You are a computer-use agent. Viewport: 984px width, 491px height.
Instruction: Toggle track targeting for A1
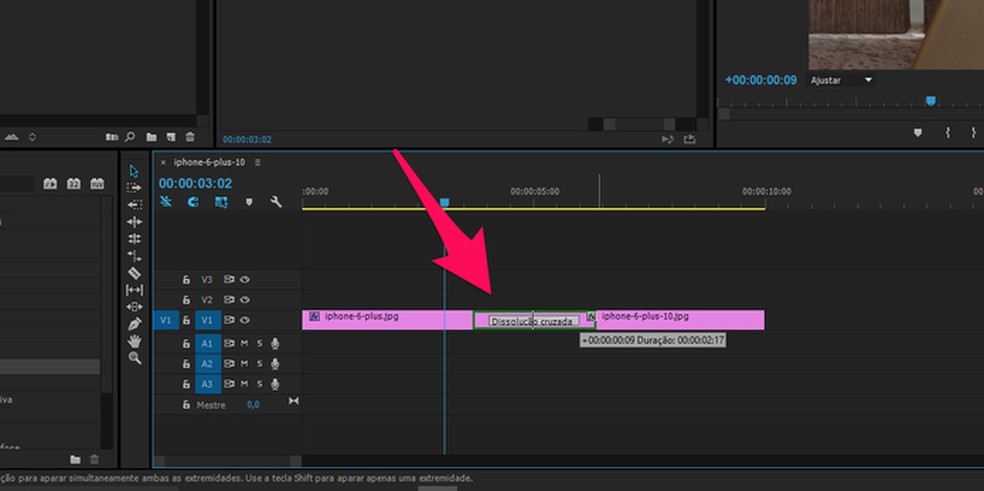[x=207, y=343]
